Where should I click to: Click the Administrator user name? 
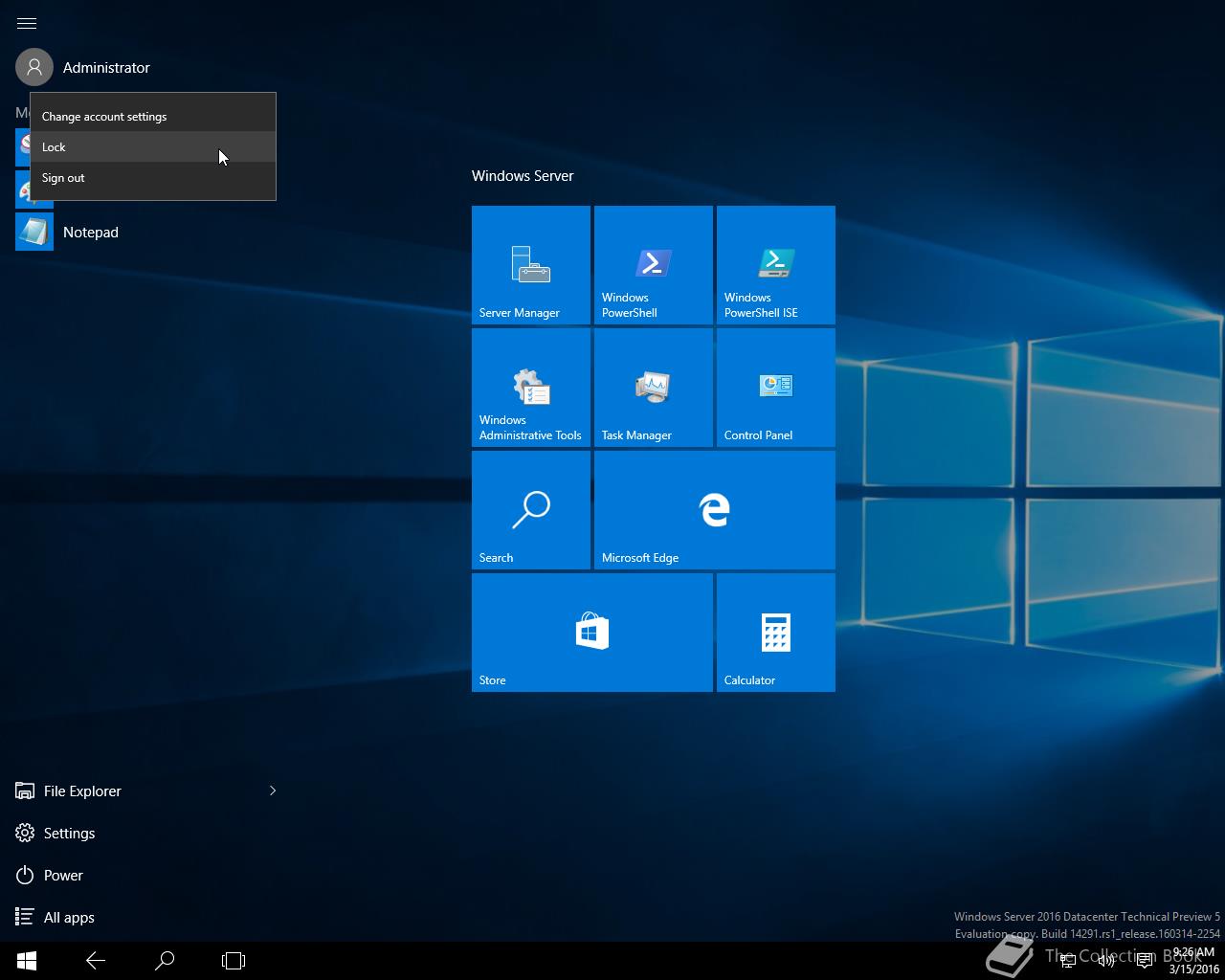(x=106, y=68)
